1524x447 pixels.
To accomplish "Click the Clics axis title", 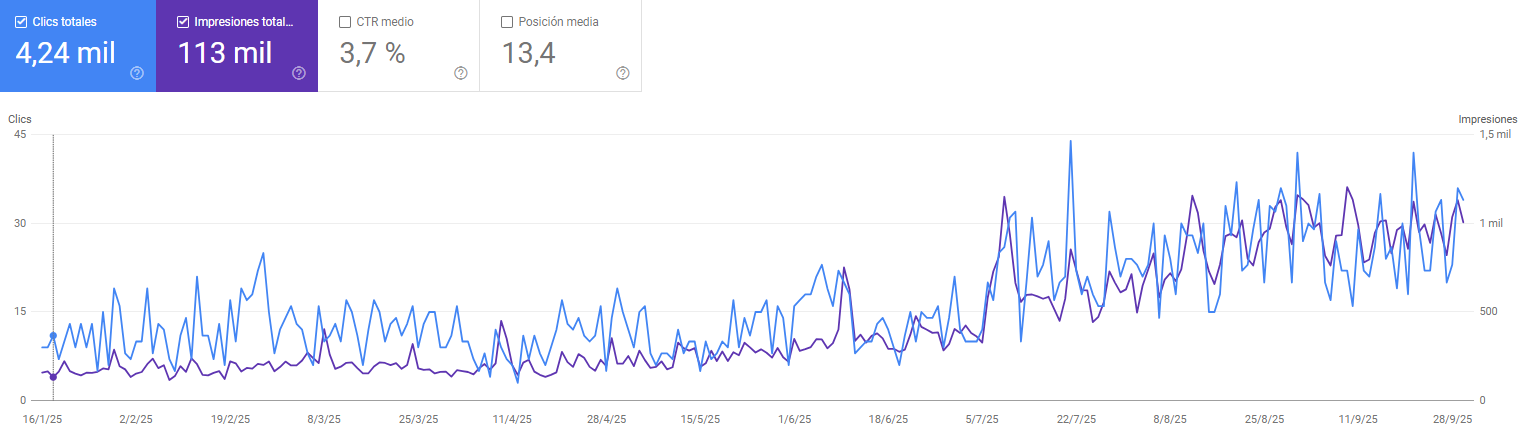I will 20,119.
